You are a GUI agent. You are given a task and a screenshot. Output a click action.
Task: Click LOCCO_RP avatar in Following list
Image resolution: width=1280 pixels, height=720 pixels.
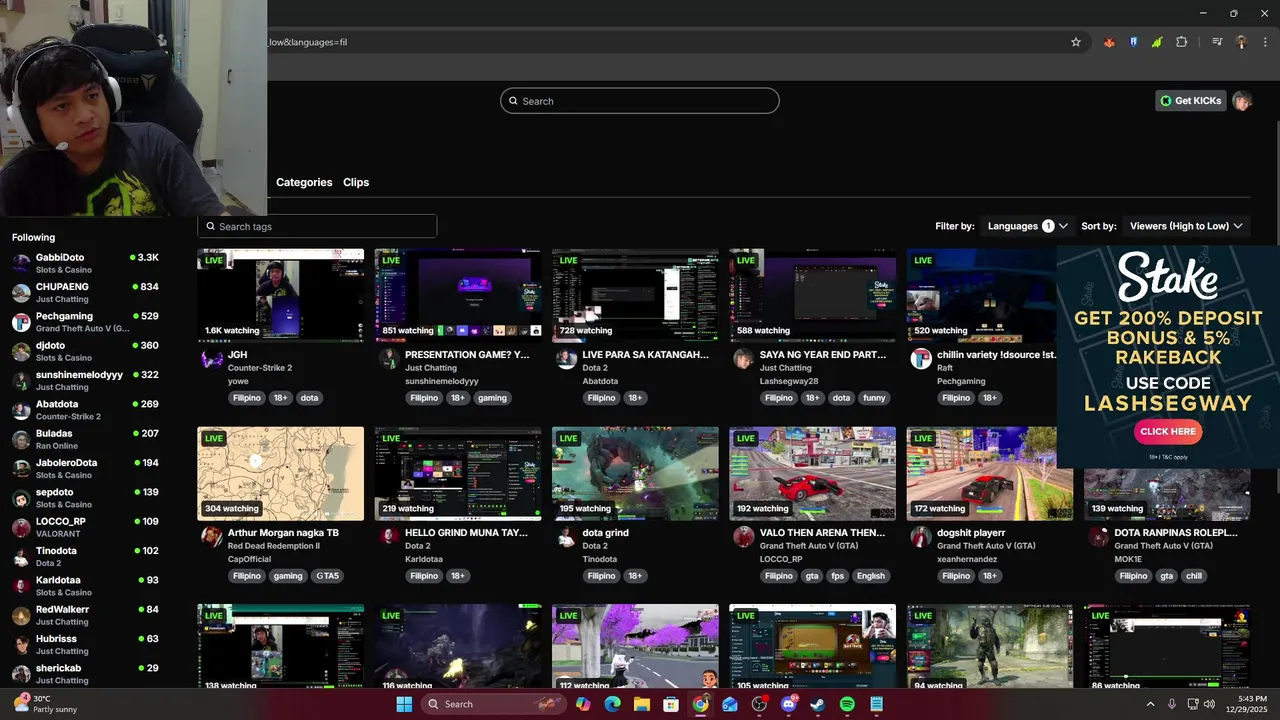pos(21,527)
